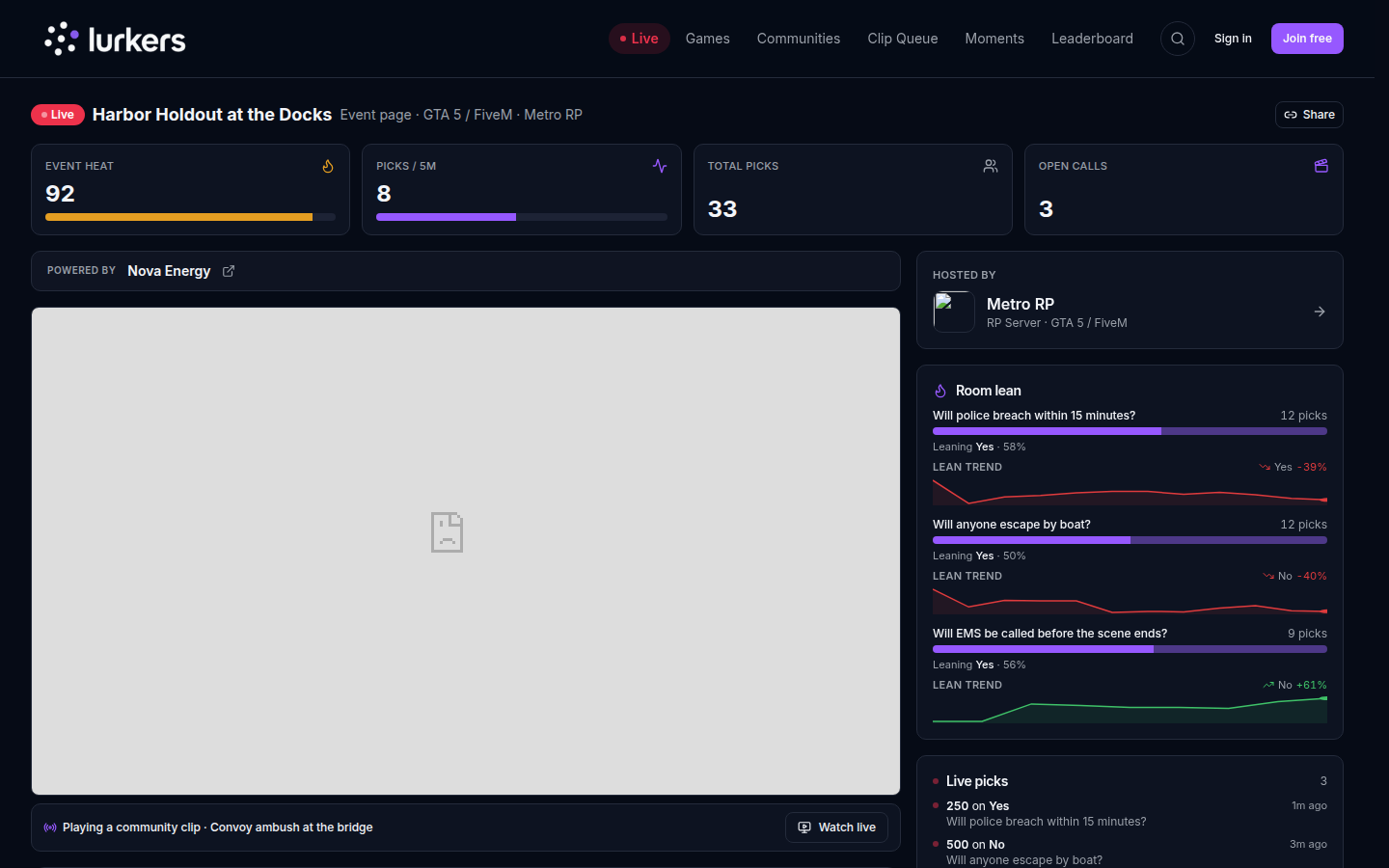Click the people icon in Total Picks card
1389x868 pixels.
pyautogui.click(x=991, y=166)
